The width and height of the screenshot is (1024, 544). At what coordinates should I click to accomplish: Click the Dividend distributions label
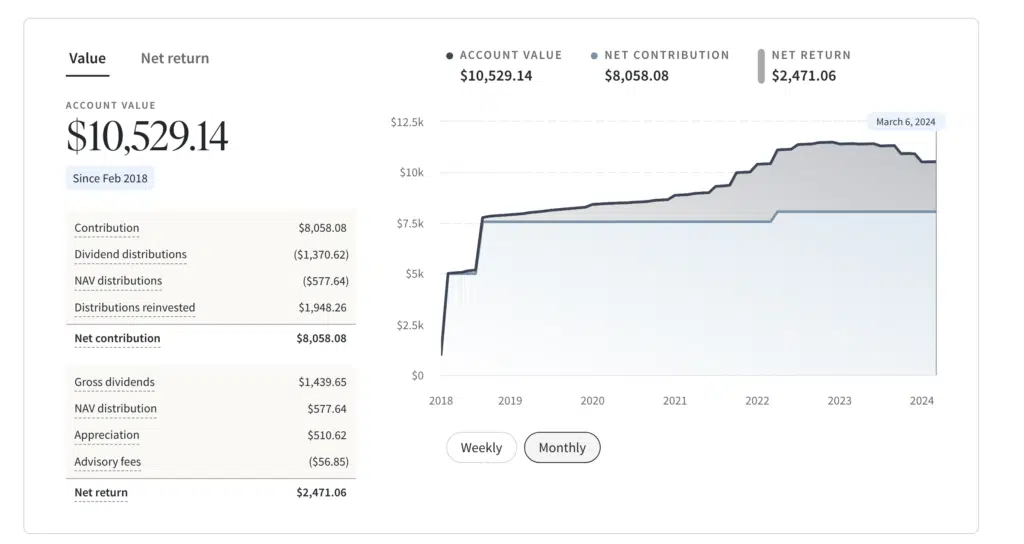click(x=130, y=255)
